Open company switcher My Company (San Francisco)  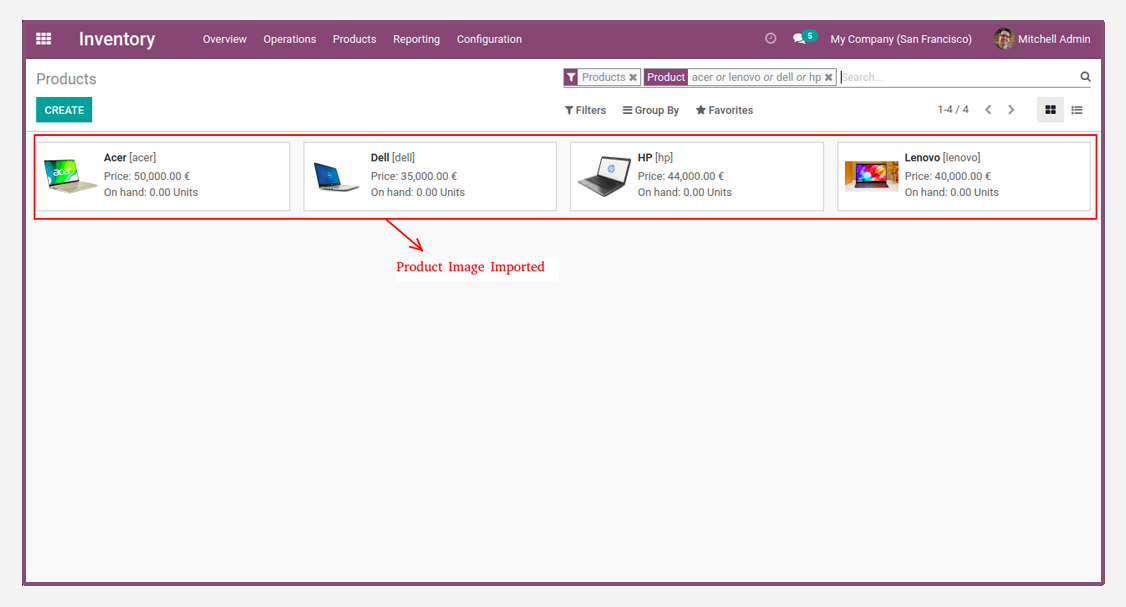pyautogui.click(x=901, y=39)
